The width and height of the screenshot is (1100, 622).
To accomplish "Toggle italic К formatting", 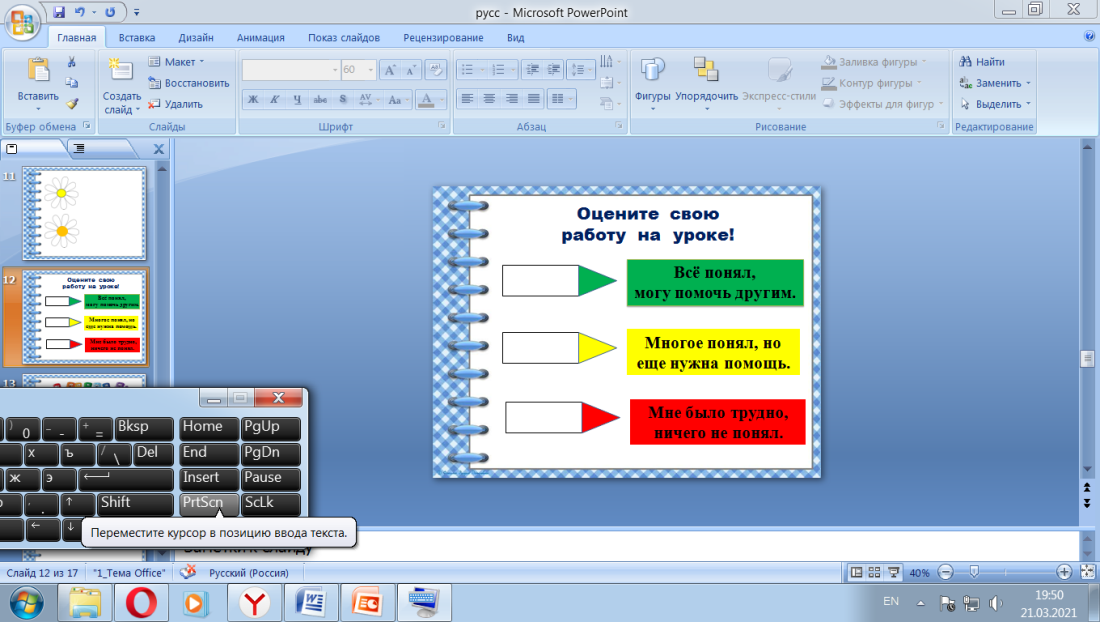I will pyautogui.click(x=275, y=99).
